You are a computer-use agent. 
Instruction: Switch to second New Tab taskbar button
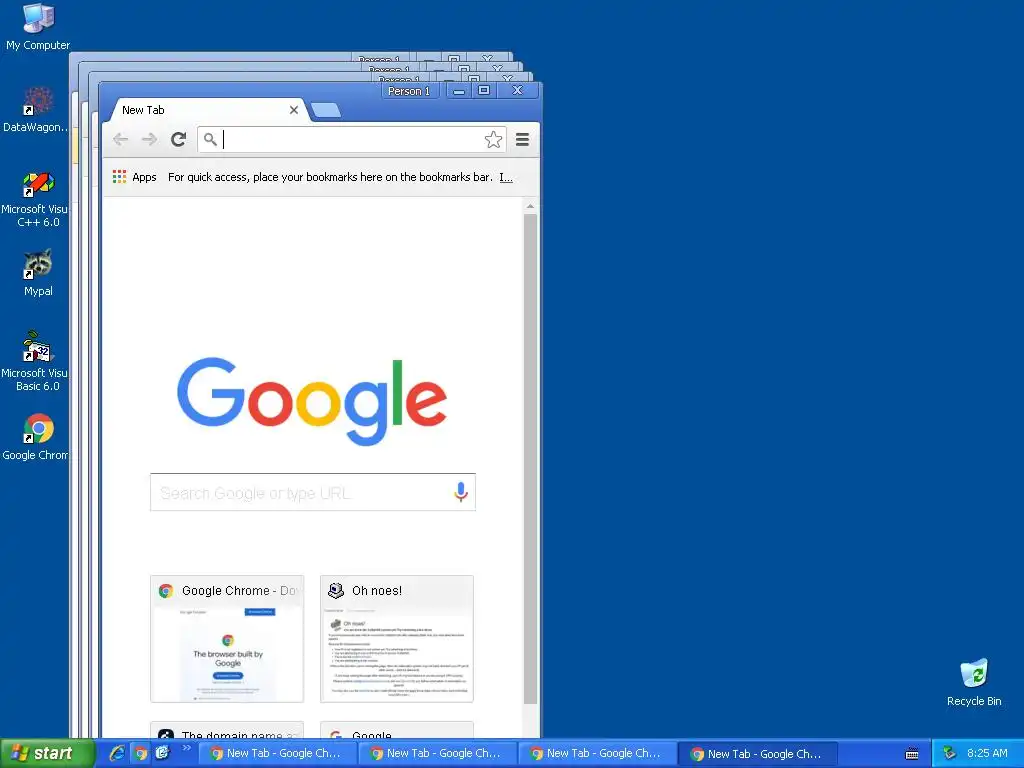(436, 753)
